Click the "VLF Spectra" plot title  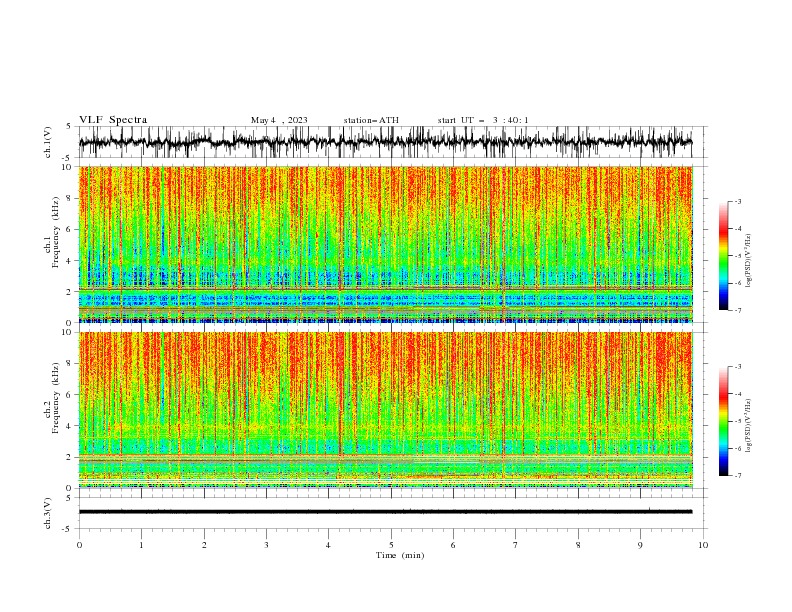click(113, 120)
